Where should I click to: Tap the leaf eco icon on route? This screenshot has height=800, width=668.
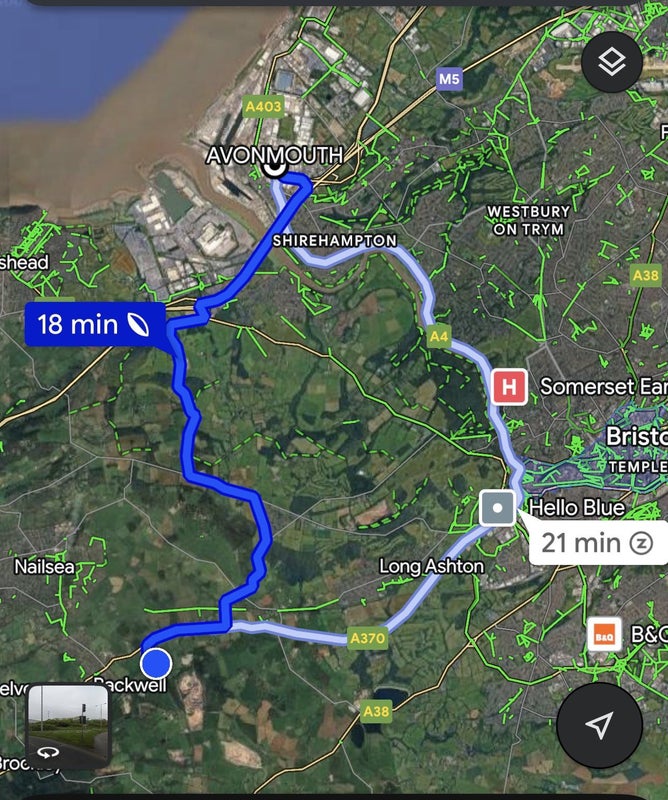(x=138, y=324)
